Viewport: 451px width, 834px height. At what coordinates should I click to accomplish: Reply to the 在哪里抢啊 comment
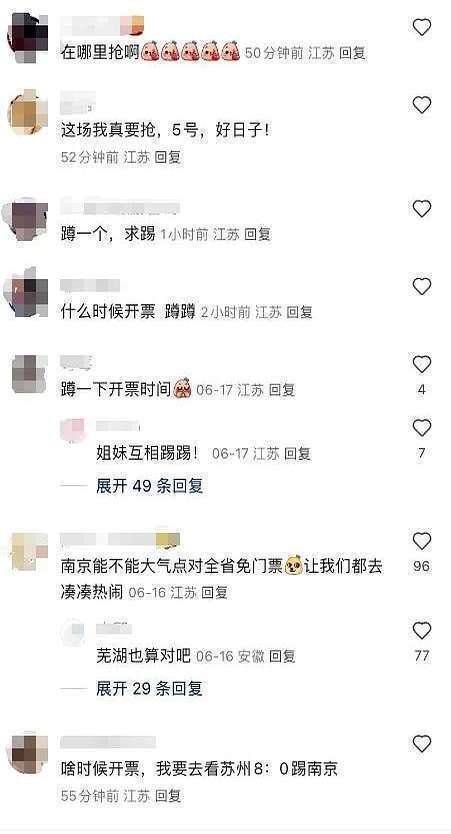tap(352, 53)
